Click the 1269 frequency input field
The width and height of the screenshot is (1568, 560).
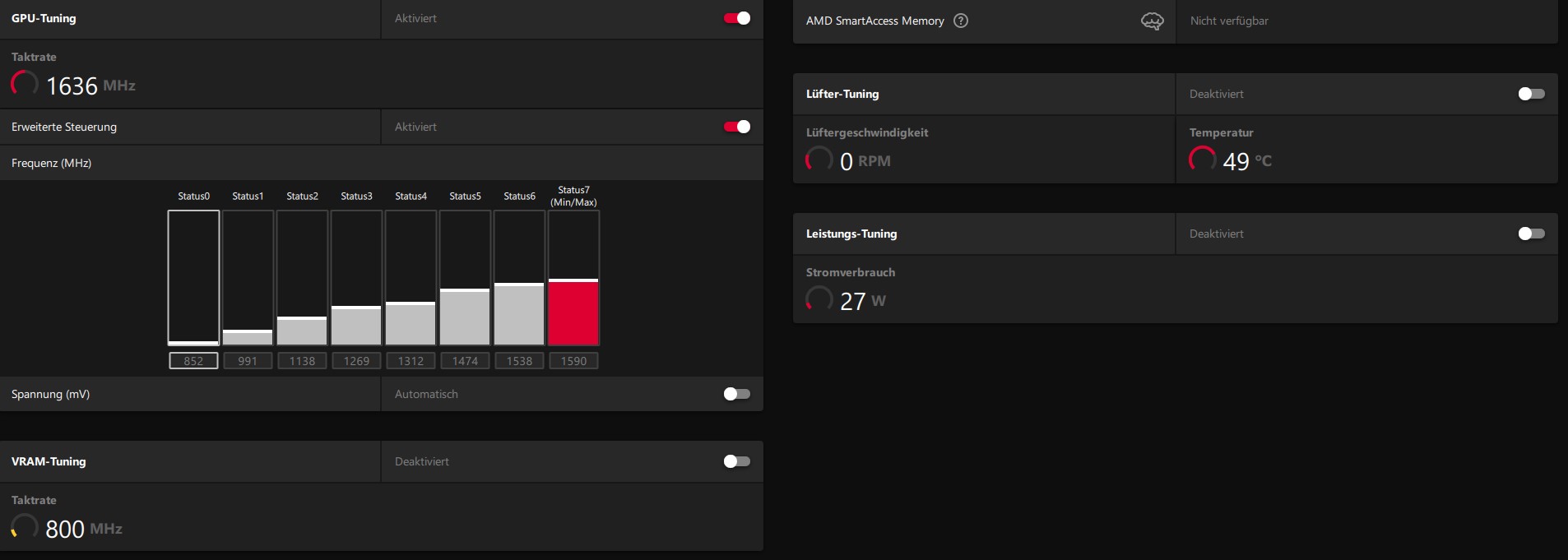pyautogui.click(x=356, y=361)
